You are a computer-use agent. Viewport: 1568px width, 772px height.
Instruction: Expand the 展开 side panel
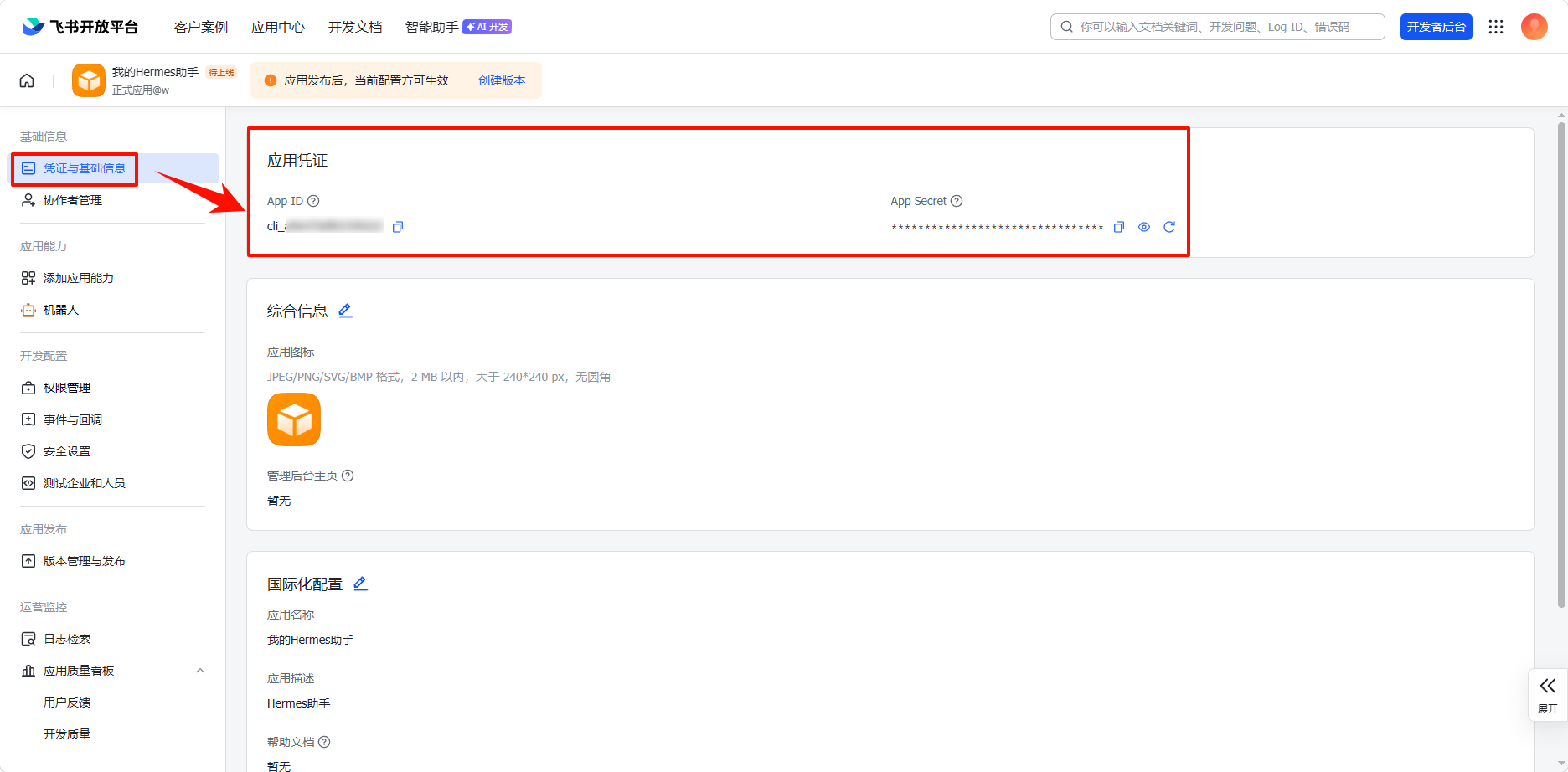tap(1548, 695)
